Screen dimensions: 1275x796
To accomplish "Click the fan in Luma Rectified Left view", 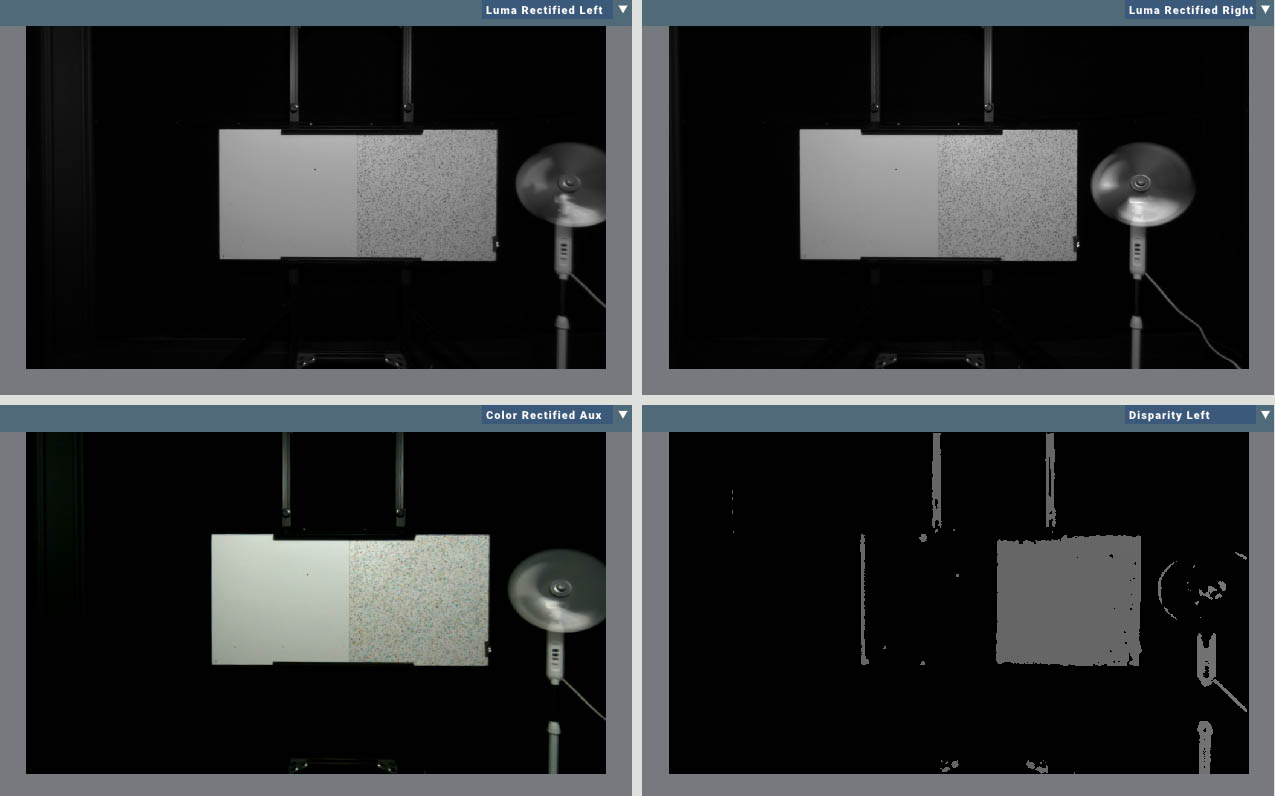I will 565,185.
